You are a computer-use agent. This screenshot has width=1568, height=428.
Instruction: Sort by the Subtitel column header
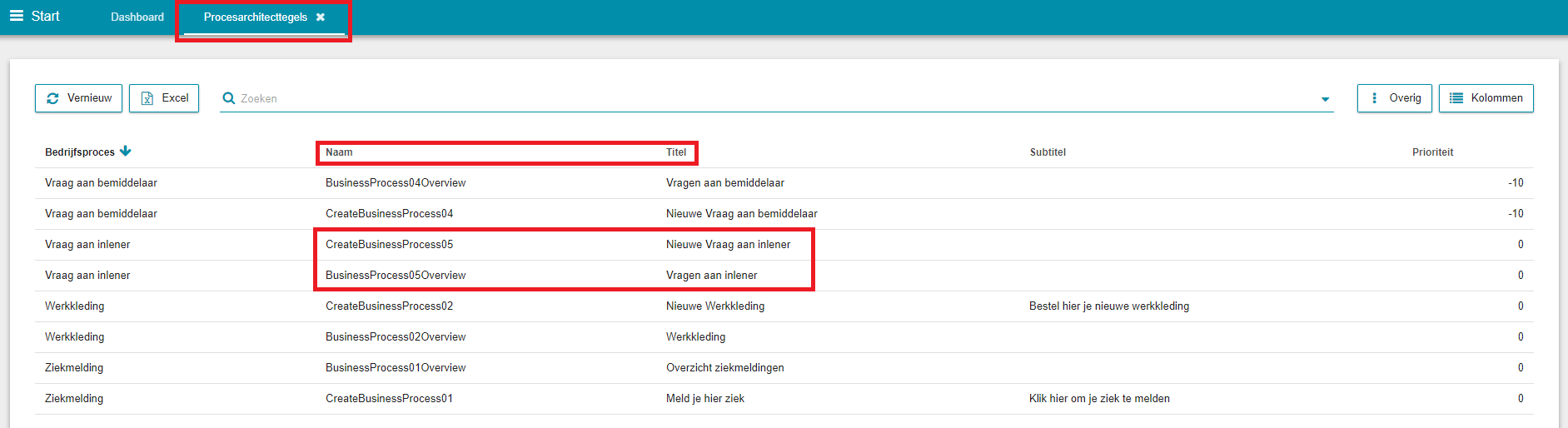[x=1048, y=152]
